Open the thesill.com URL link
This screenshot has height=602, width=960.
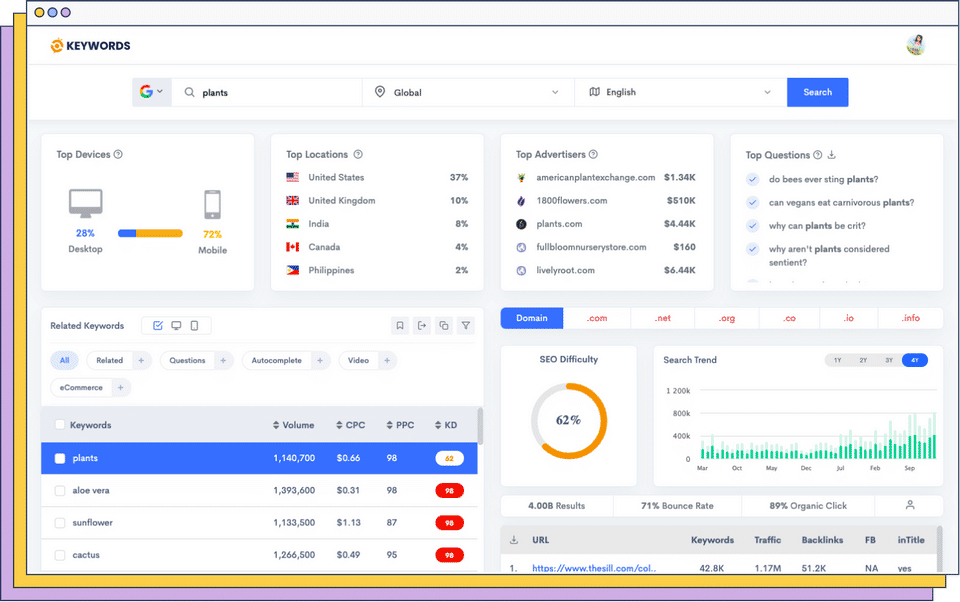pos(594,568)
